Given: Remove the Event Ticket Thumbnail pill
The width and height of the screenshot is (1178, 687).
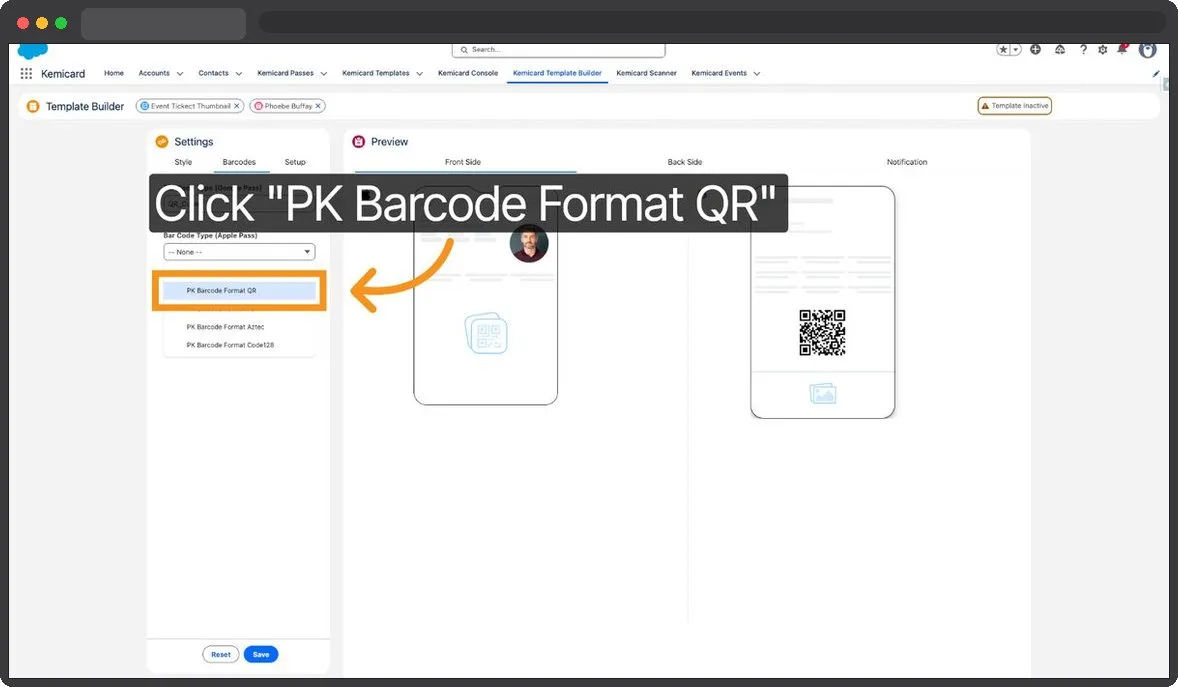Looking at the screenshot, I should click(237, 106).
